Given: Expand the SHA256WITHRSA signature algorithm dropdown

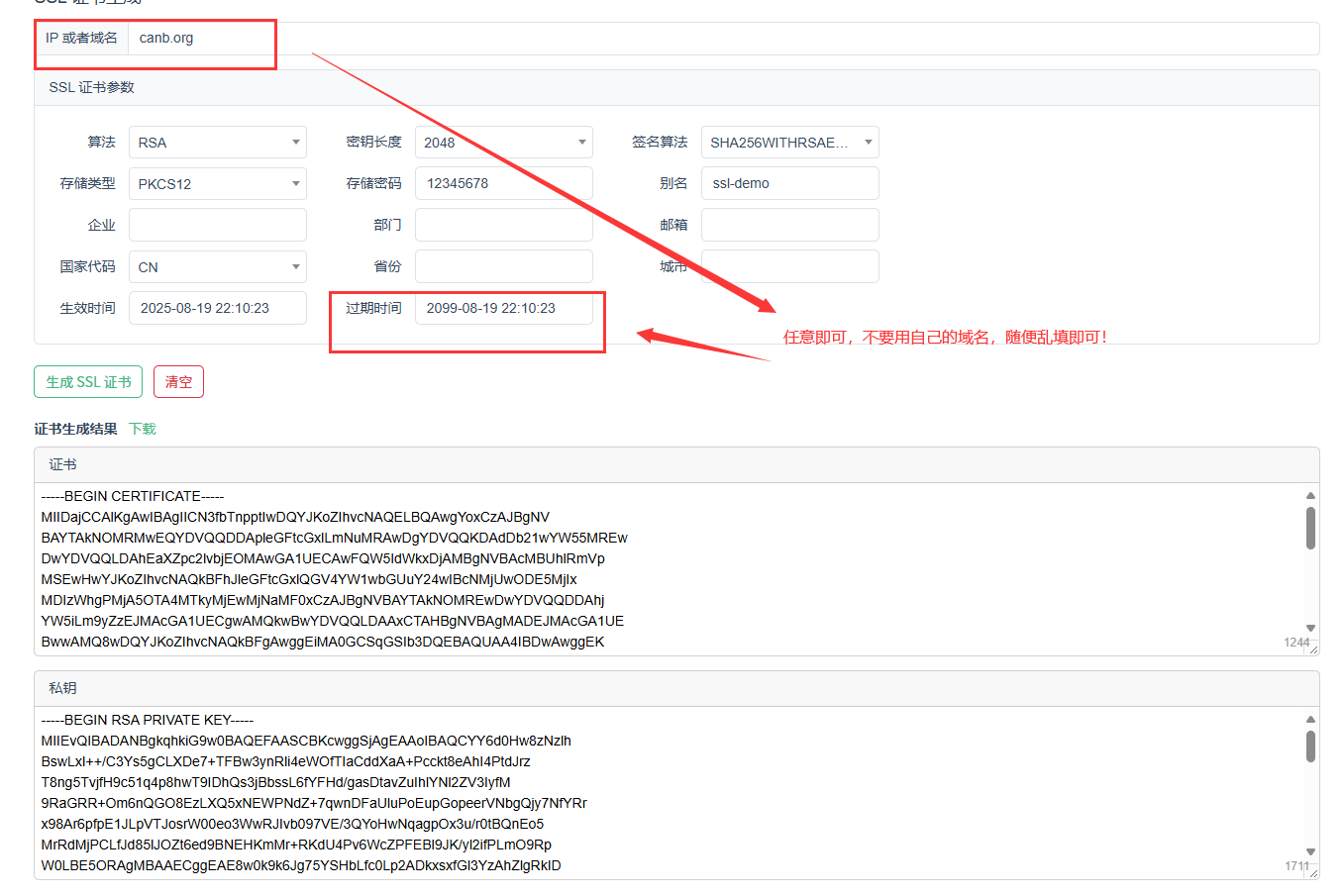Looking at the screenshot, I should (x=789, y=143).
